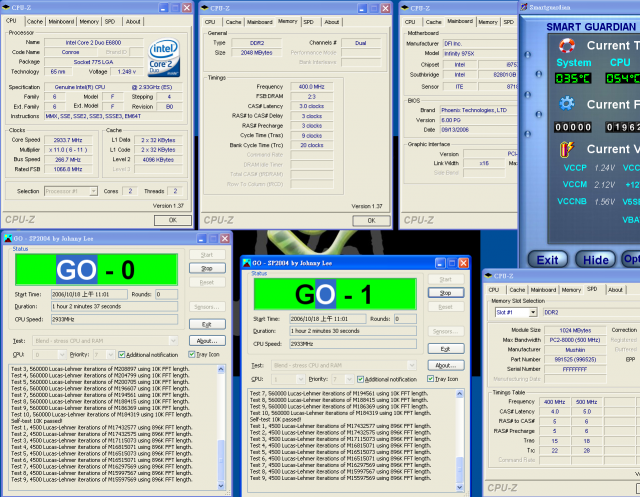Select Memory tab in CPU-Z SPD window
The width and height of the screenshot is (640, 497).
point(571,290)
